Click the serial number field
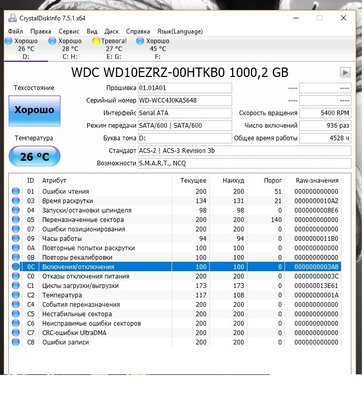The image size is (364, 400). [185, 100]
